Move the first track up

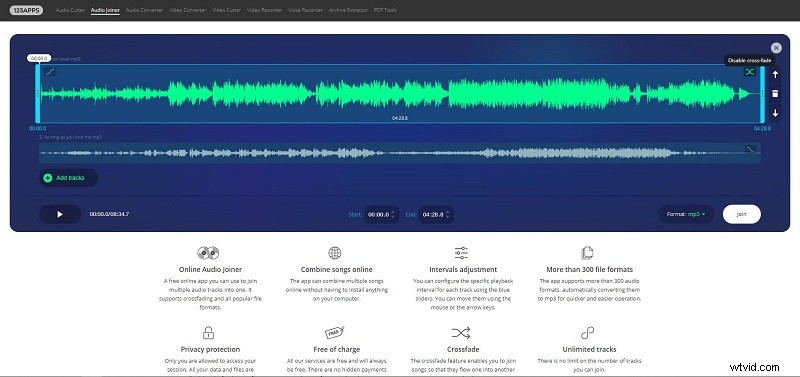coord(775,74)
